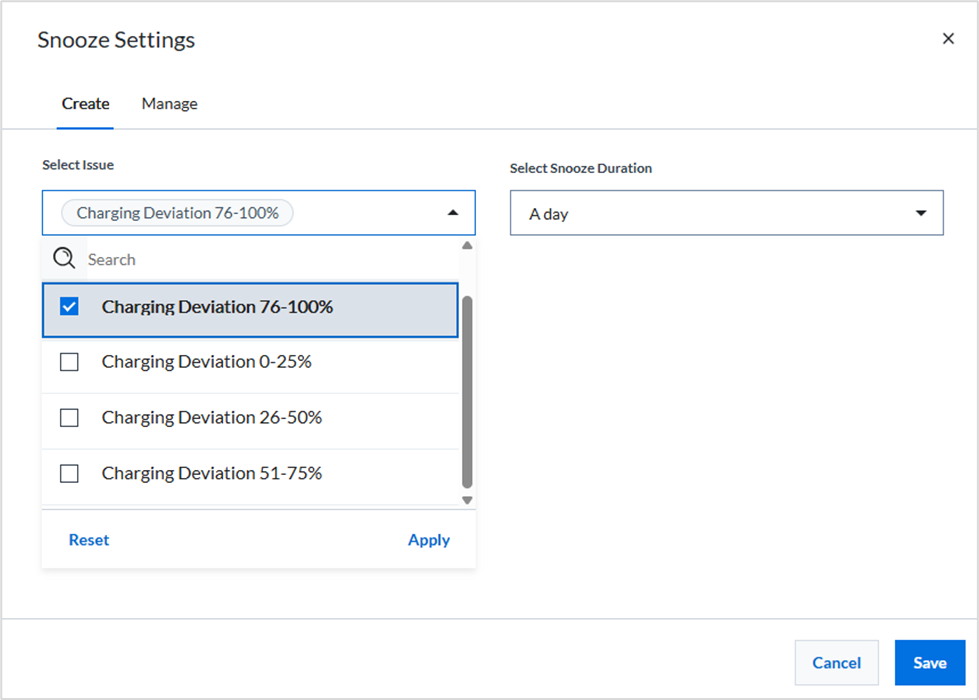Switch to the Manage tab

(169, 104)
